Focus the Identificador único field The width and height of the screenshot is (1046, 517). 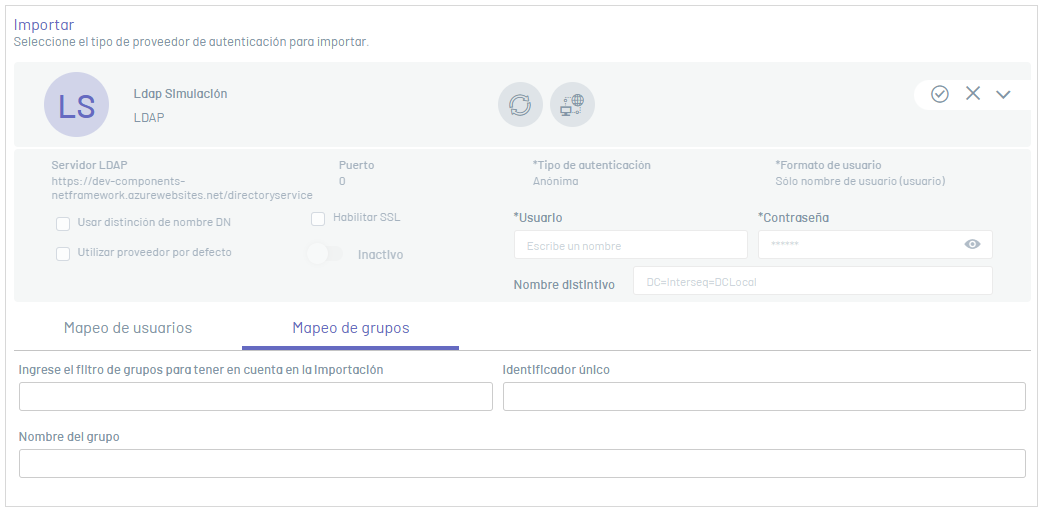tap(764, 396)
